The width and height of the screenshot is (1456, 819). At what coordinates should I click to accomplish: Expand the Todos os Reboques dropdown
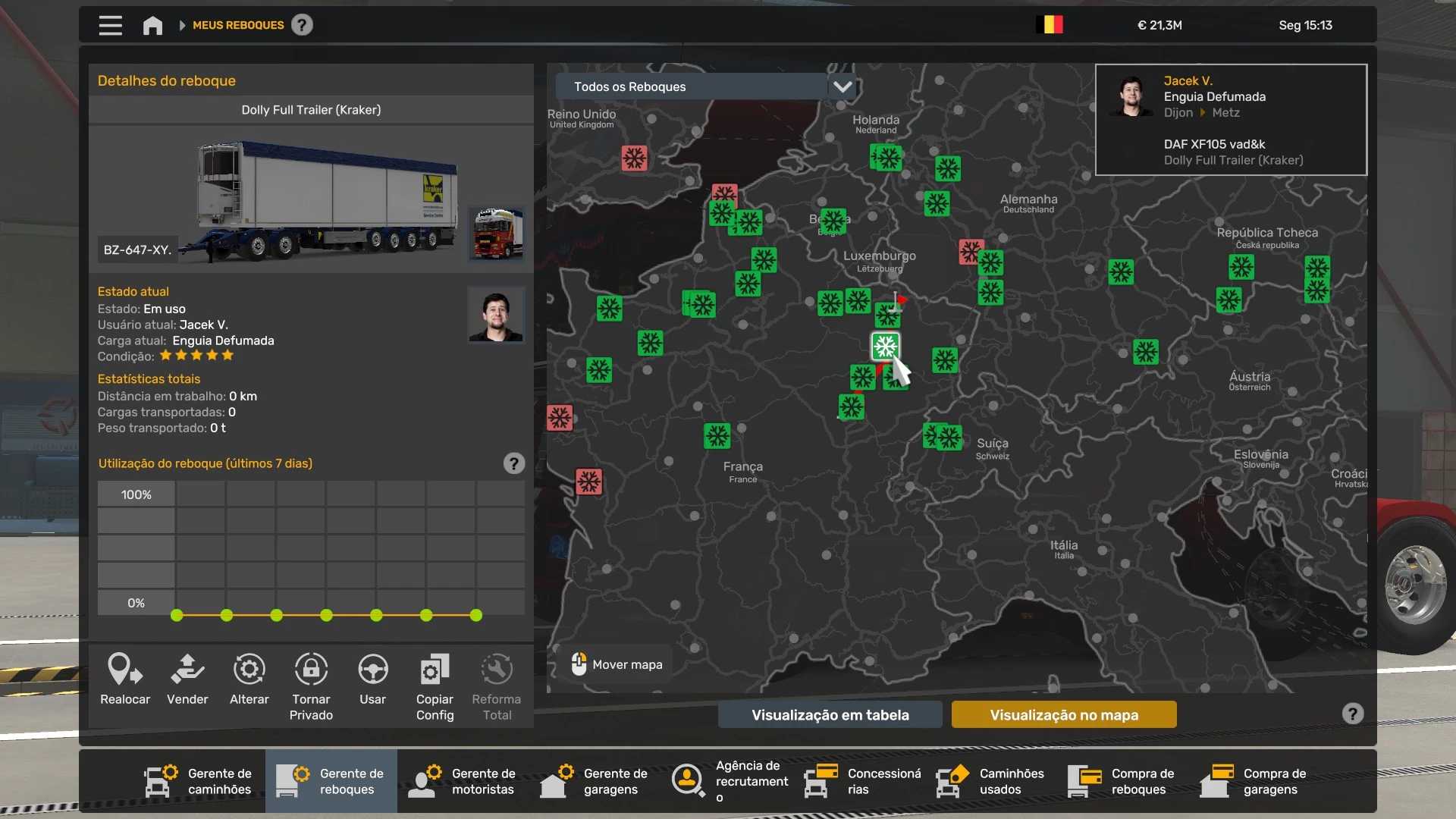coord(843,86)
